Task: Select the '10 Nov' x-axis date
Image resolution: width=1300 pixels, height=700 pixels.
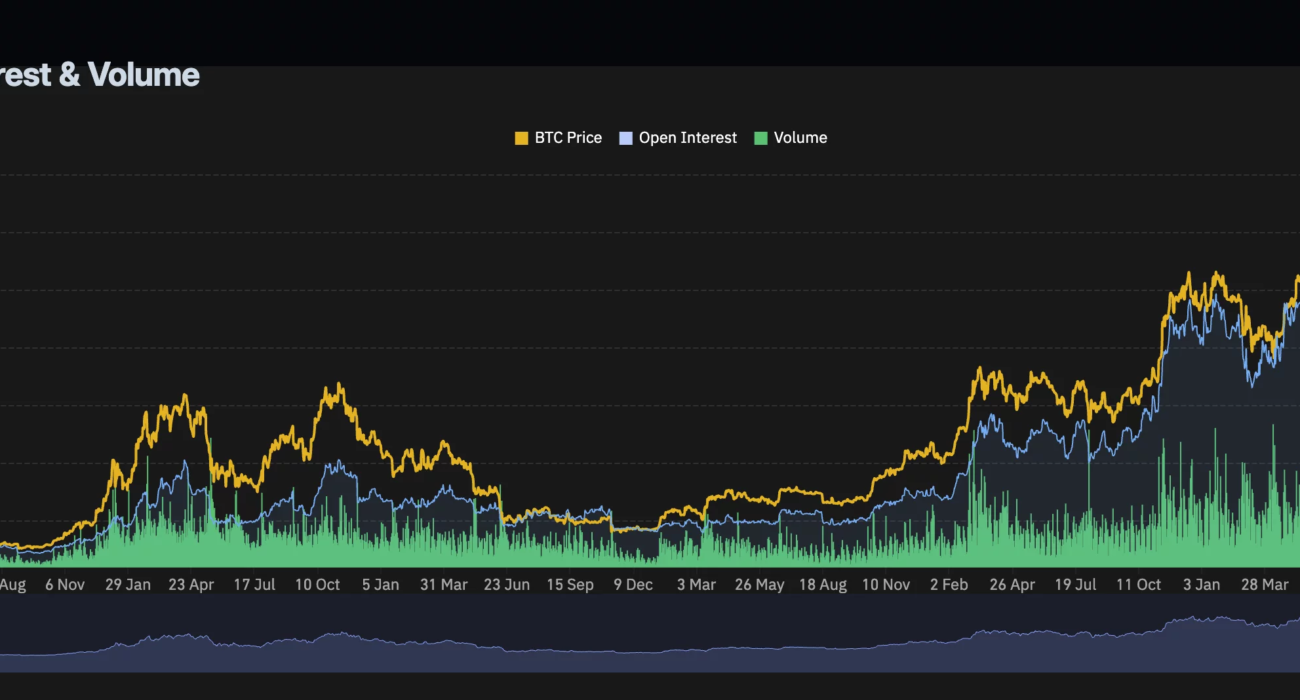Action: point(886,585)
